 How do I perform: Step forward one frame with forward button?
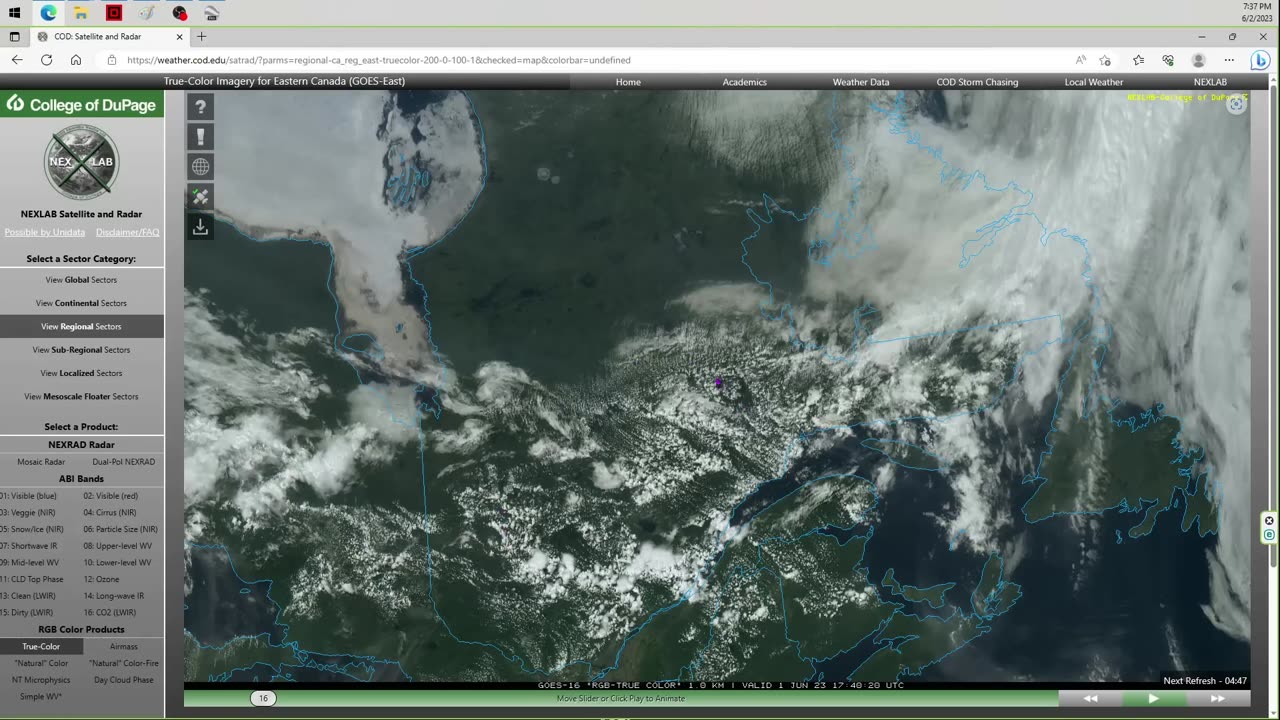(x=1217, y=698)
